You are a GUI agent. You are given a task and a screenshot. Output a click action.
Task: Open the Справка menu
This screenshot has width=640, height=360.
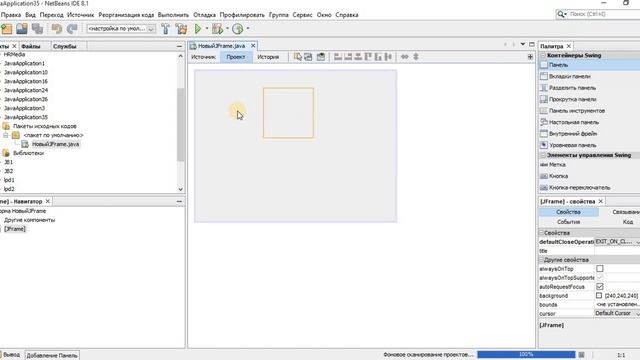[347, 15]
